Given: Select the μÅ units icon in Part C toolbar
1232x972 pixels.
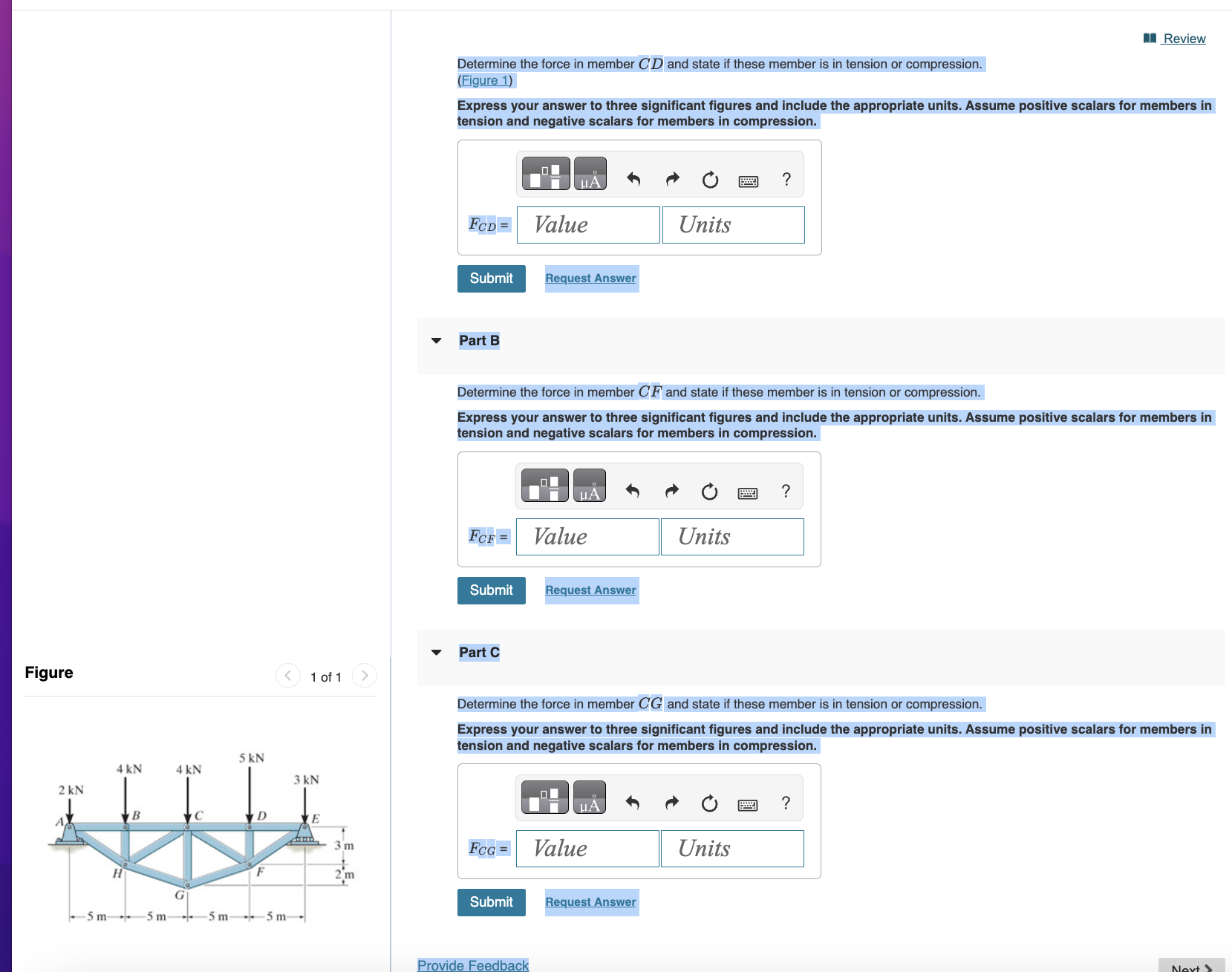Looking at the screenshot, I should [590, 797].
